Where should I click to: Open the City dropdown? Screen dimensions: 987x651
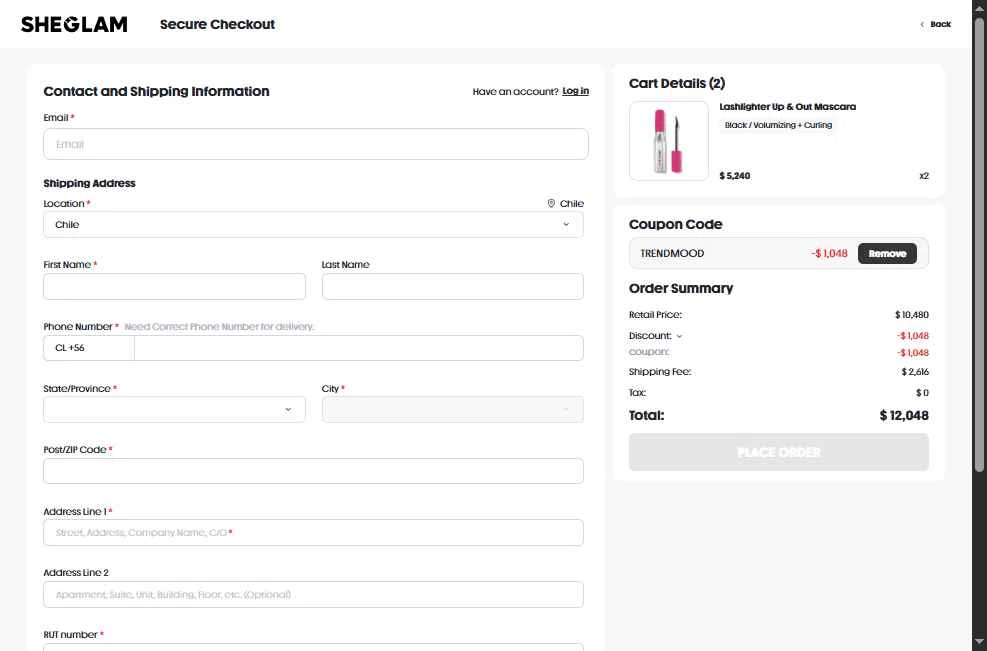point(453,409)
